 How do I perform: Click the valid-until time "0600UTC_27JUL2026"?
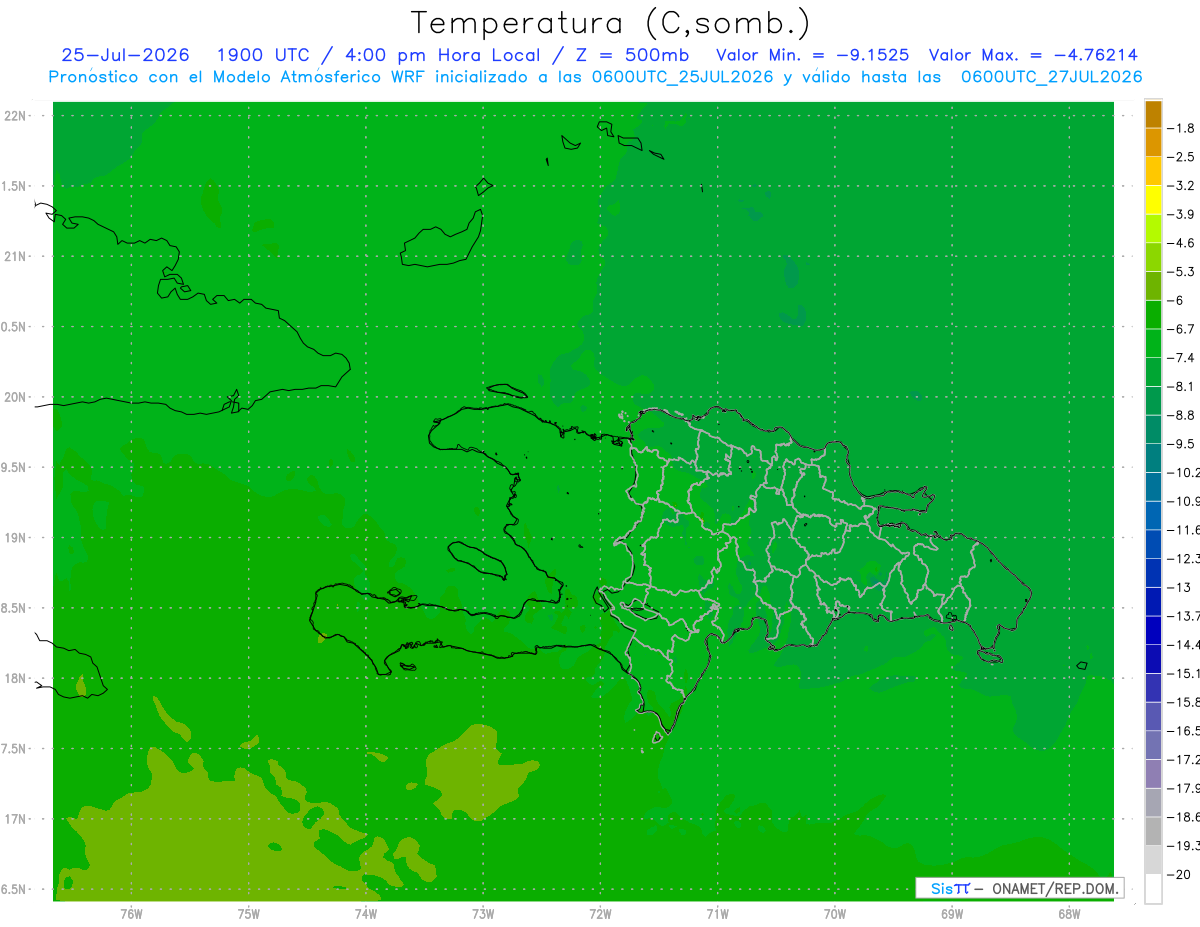(x=1051, y=77)
